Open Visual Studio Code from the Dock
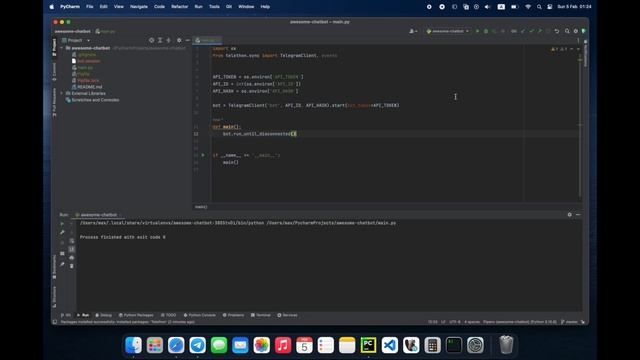This screenshot has height=360, width=640. pos(390,345)
